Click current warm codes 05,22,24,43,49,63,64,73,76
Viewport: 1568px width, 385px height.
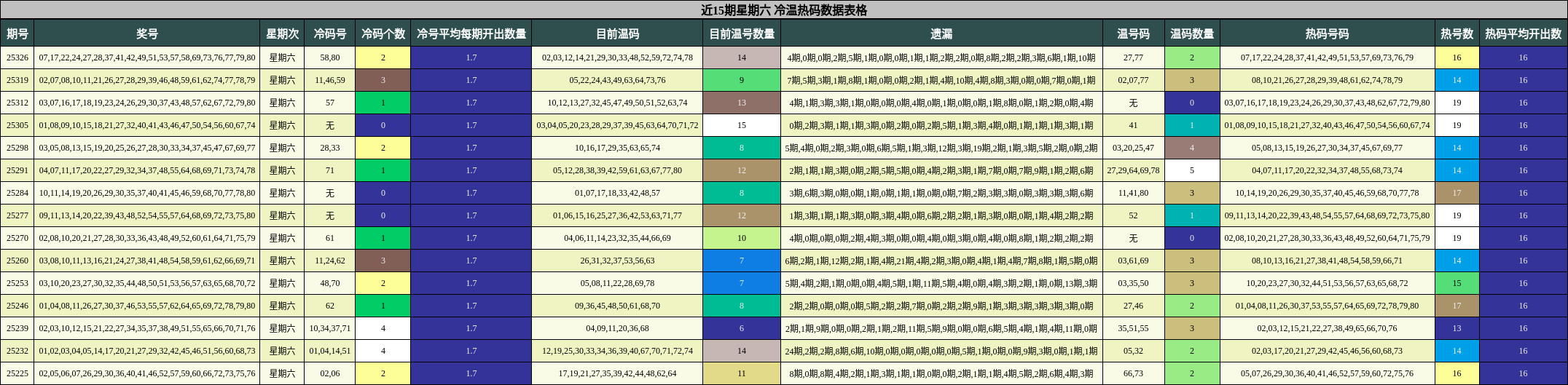coord(617,80)
